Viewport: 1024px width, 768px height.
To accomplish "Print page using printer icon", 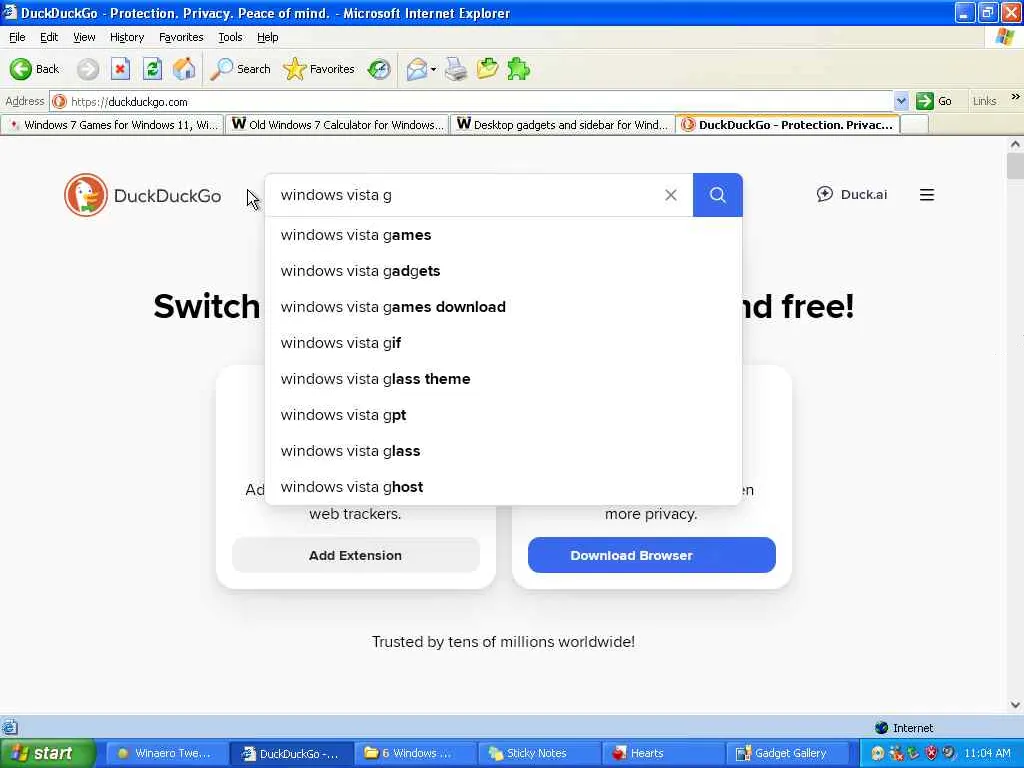I will 456,69.
